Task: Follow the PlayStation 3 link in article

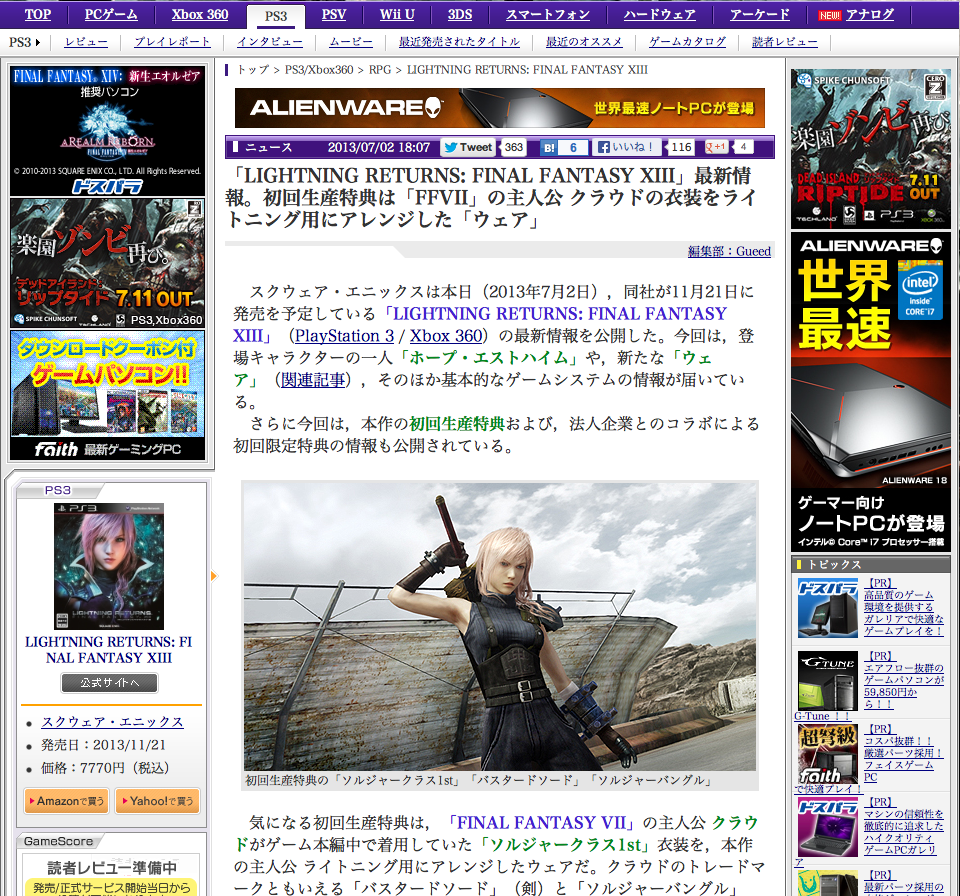Action: [344, 336]
